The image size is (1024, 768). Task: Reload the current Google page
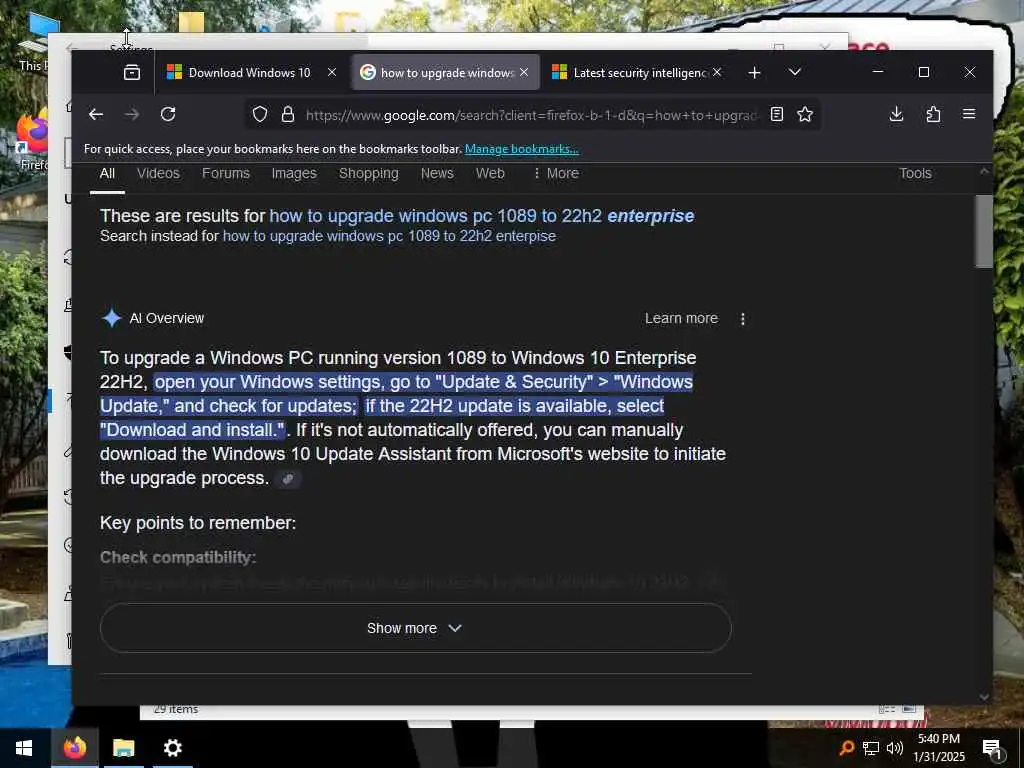point(168,114)
